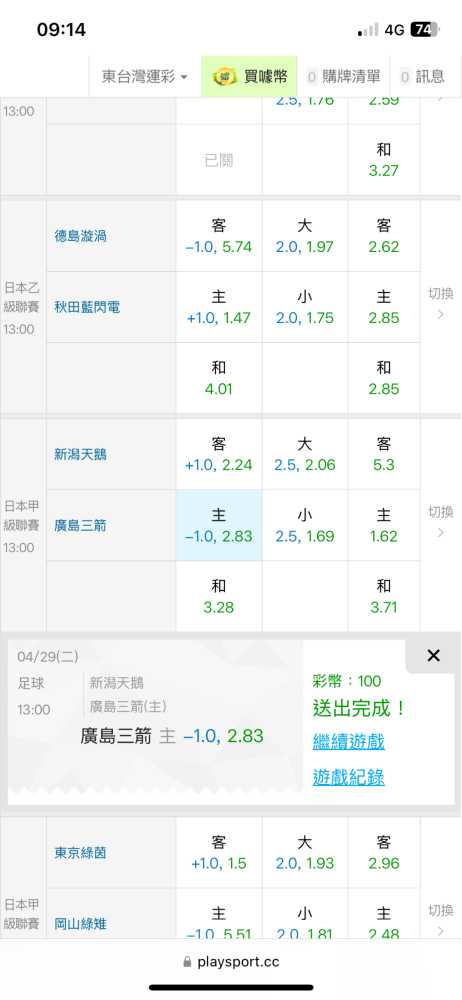The width and height of the screenshot is (462, 1000).
Task: Toggle the selected 主 −1.0, 2.83 cell
Action: [219, 526]
